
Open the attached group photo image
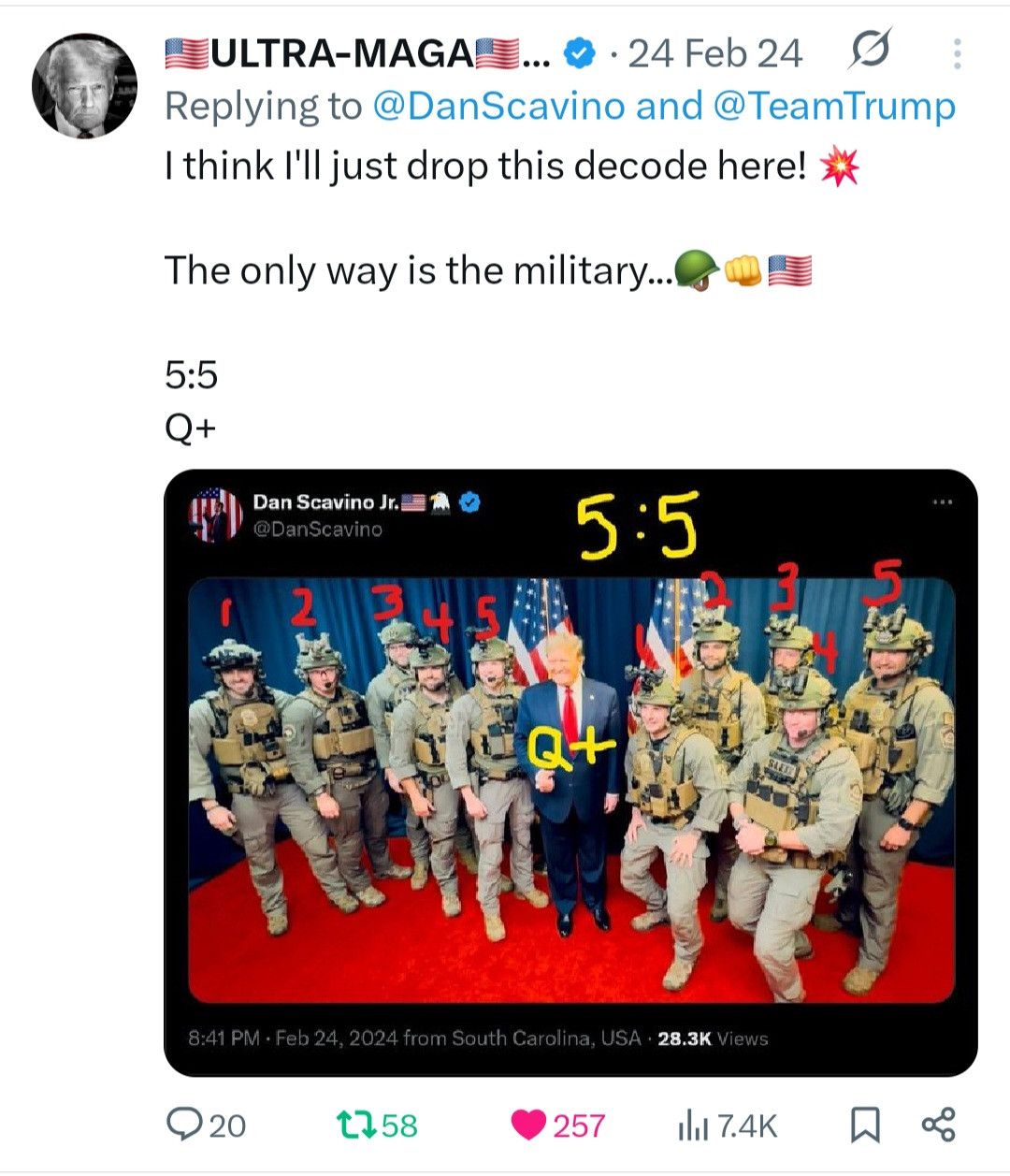coord(570,791)
